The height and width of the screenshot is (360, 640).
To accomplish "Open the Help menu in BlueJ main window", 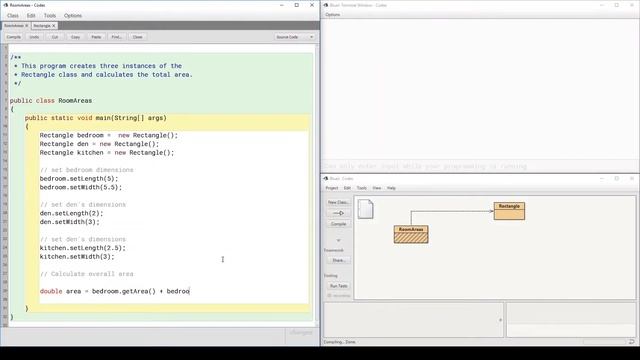I will (391, 188).
